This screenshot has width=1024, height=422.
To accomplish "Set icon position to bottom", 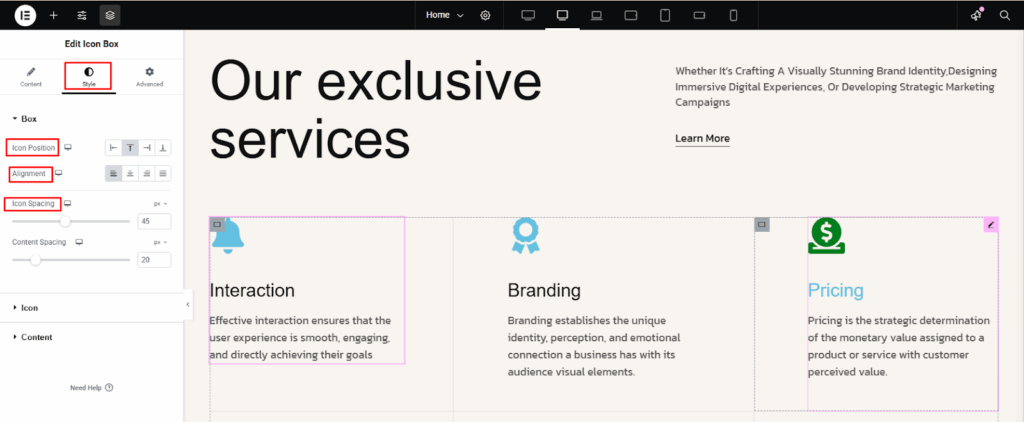I will (163, 148).
